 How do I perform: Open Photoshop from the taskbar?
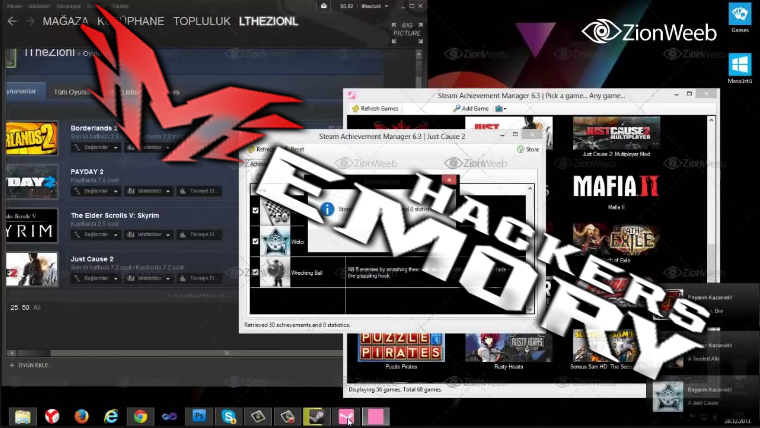tap(199, 416)
